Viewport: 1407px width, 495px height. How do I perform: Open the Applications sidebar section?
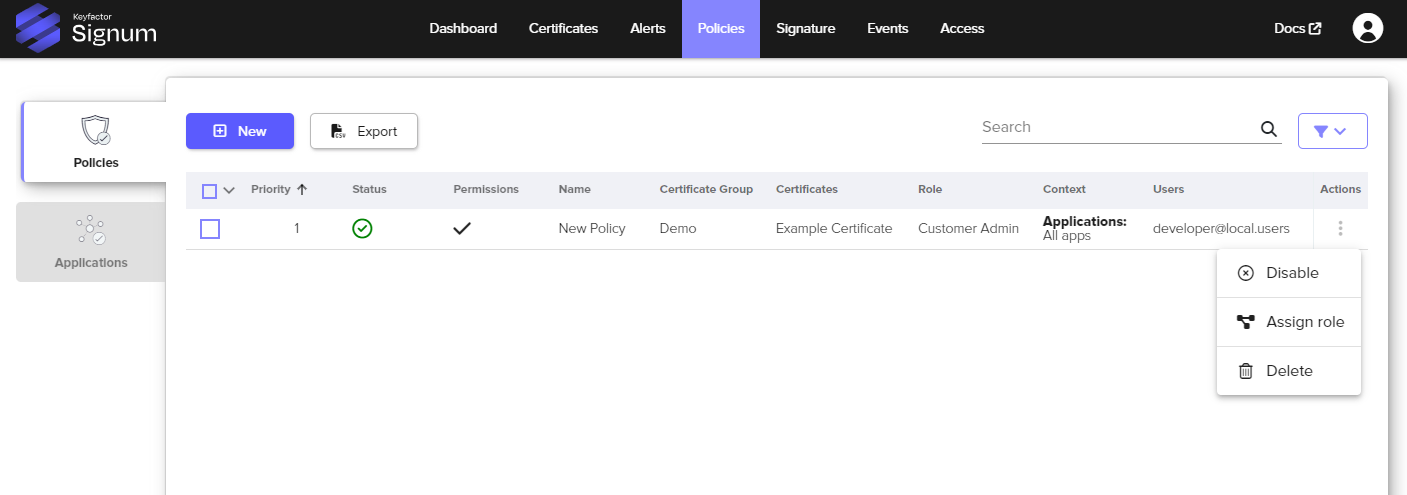(91, 242)
